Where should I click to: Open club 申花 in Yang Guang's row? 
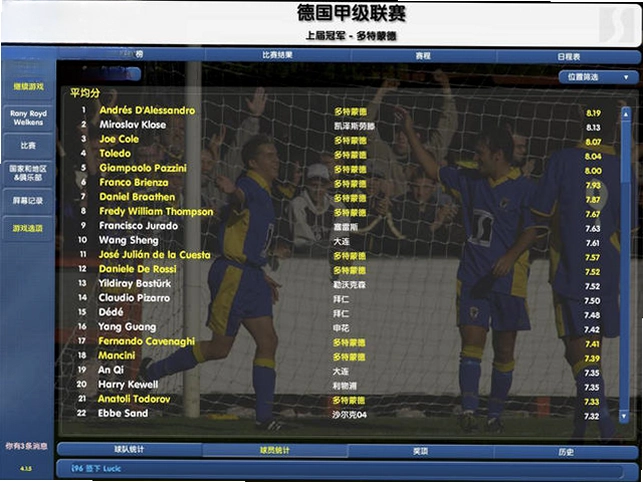pyautogui.click(x=341, y=328)
